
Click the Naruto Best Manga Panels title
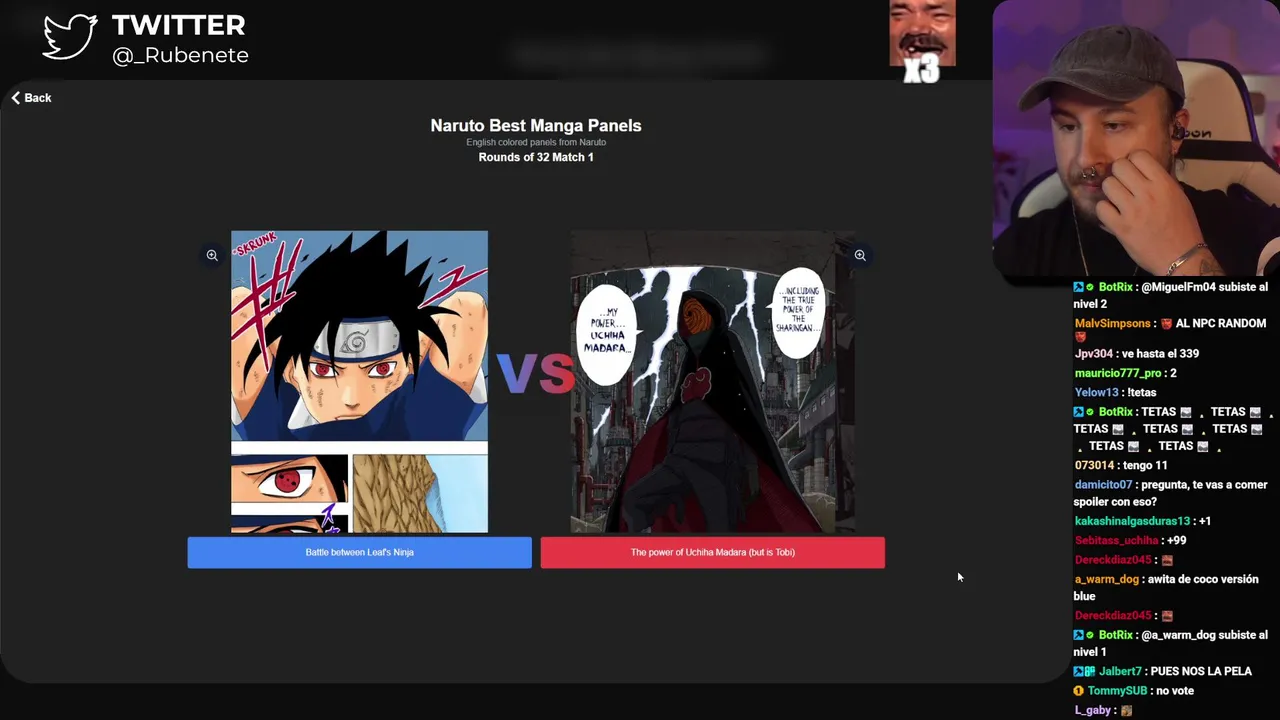tap(536, 125)
